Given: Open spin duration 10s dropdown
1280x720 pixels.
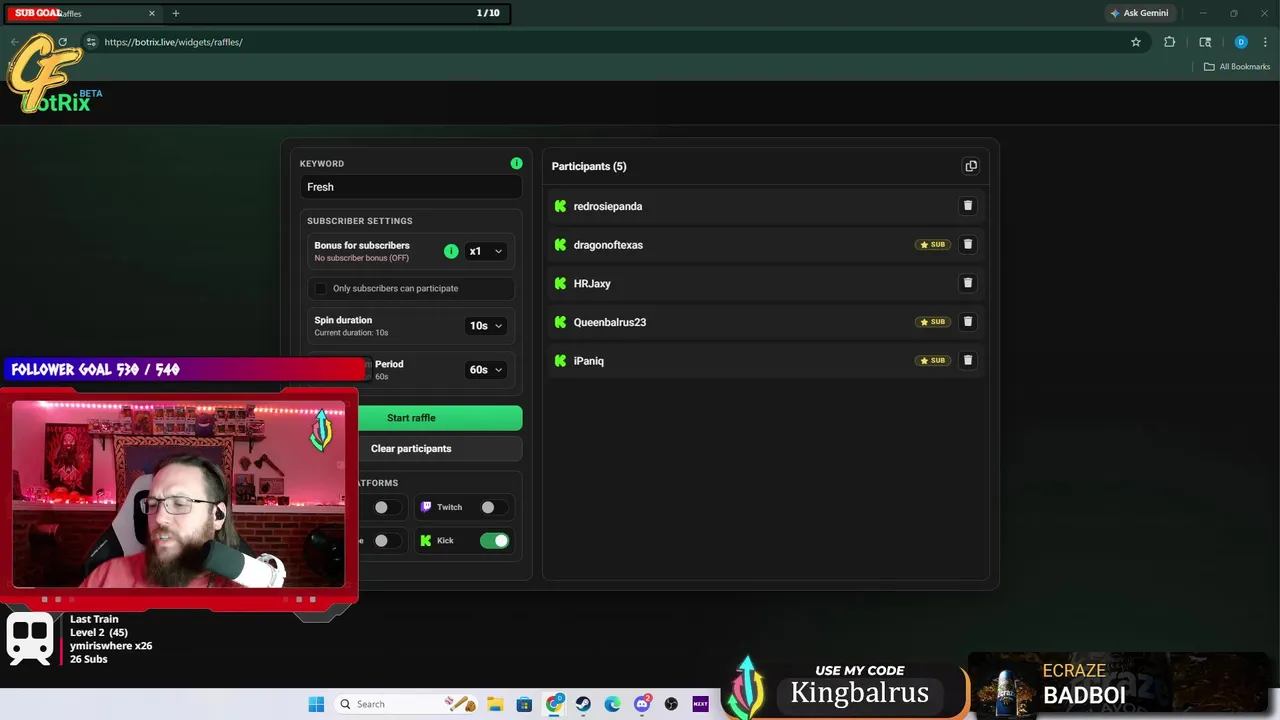Looking at the screenshot, I should pos(485,325).
